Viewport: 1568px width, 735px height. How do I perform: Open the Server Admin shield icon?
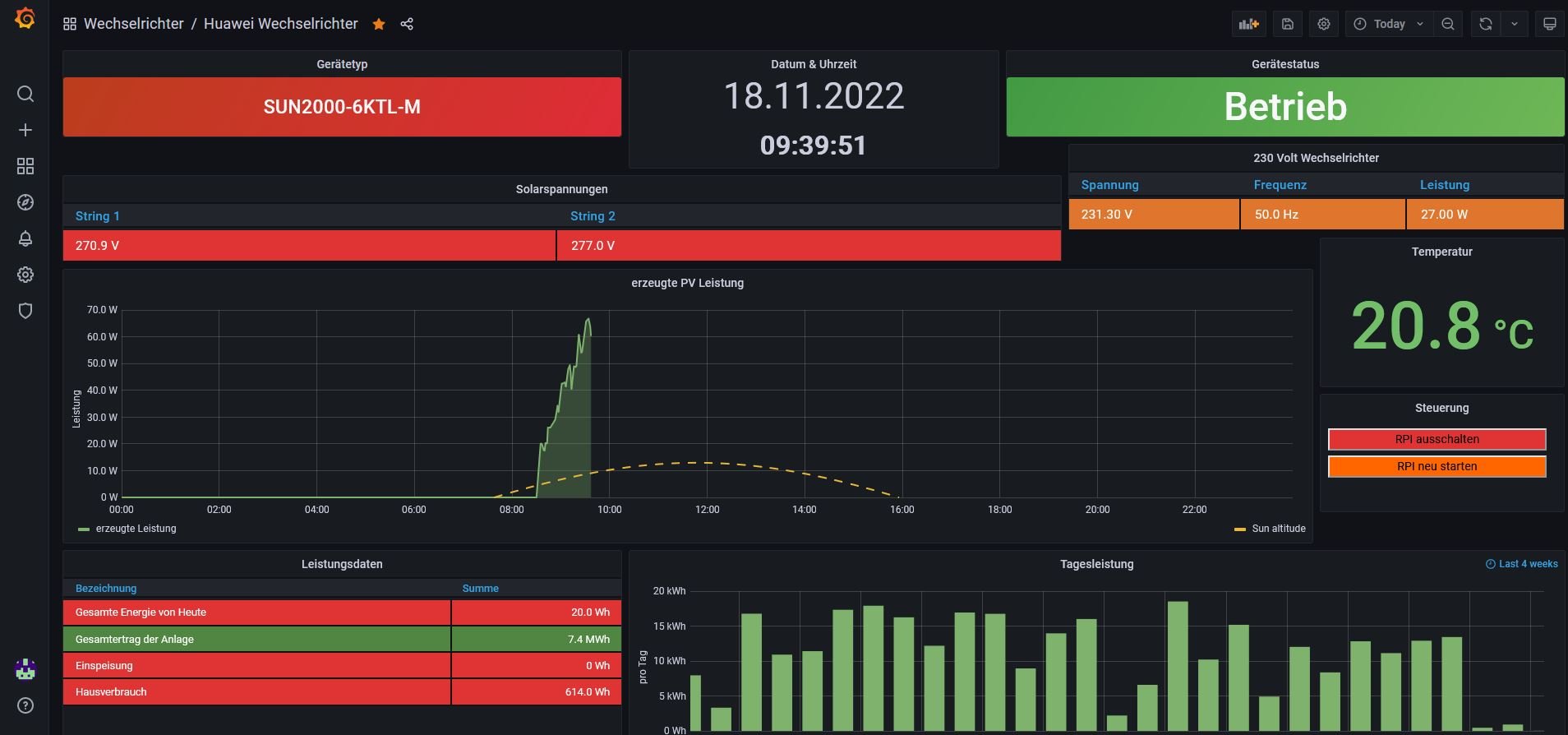(25, 311)
